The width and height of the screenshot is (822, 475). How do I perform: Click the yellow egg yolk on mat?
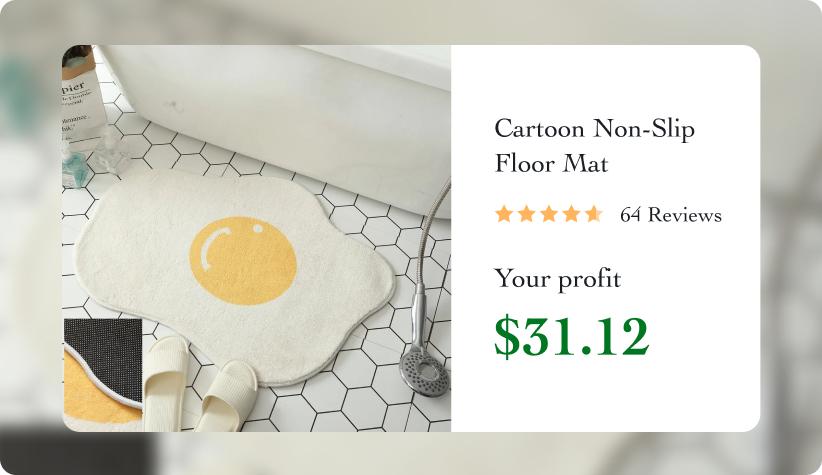pyautogui.click(x=243, y=261)
